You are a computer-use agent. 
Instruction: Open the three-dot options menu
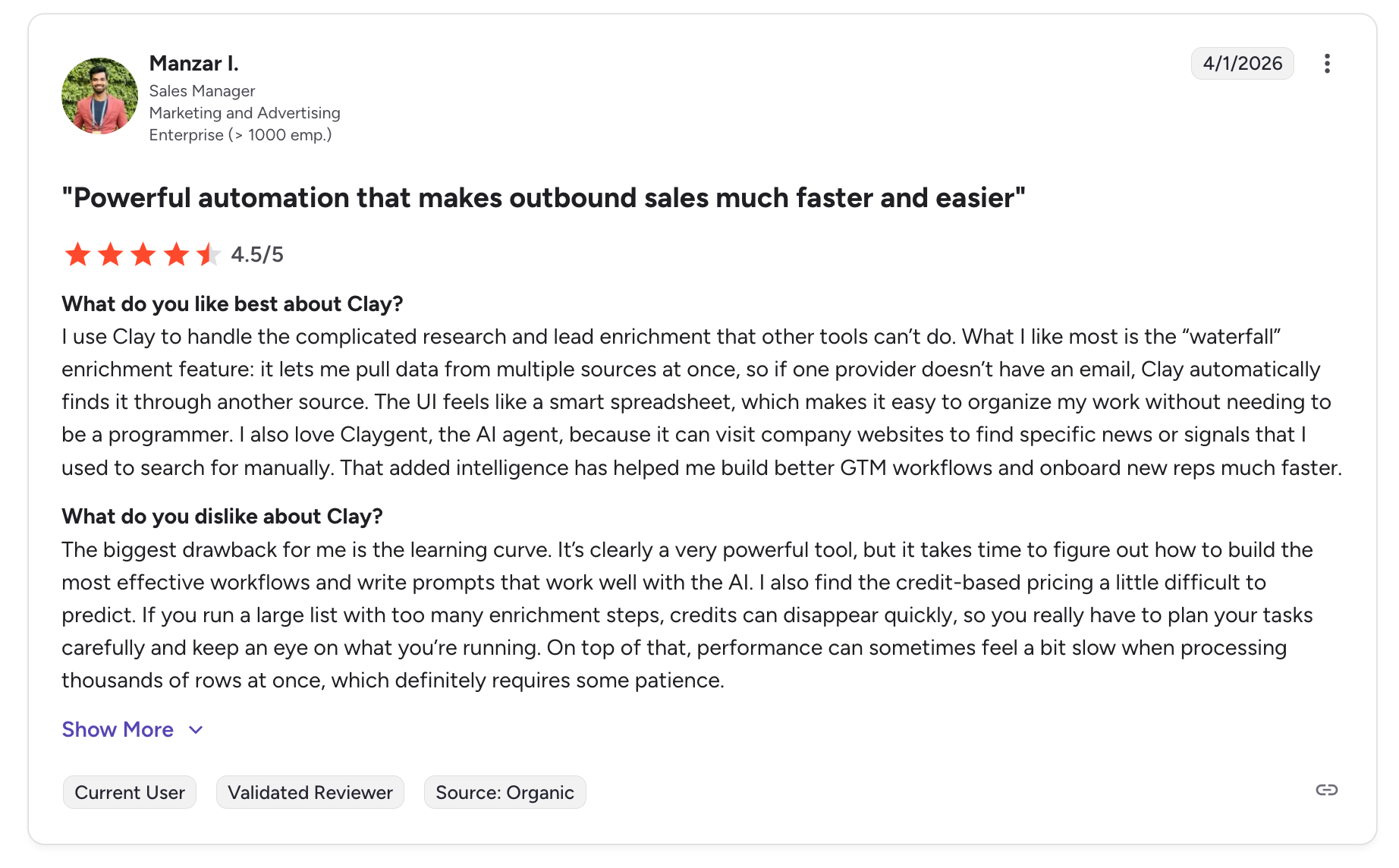(x=1327, y=63)
